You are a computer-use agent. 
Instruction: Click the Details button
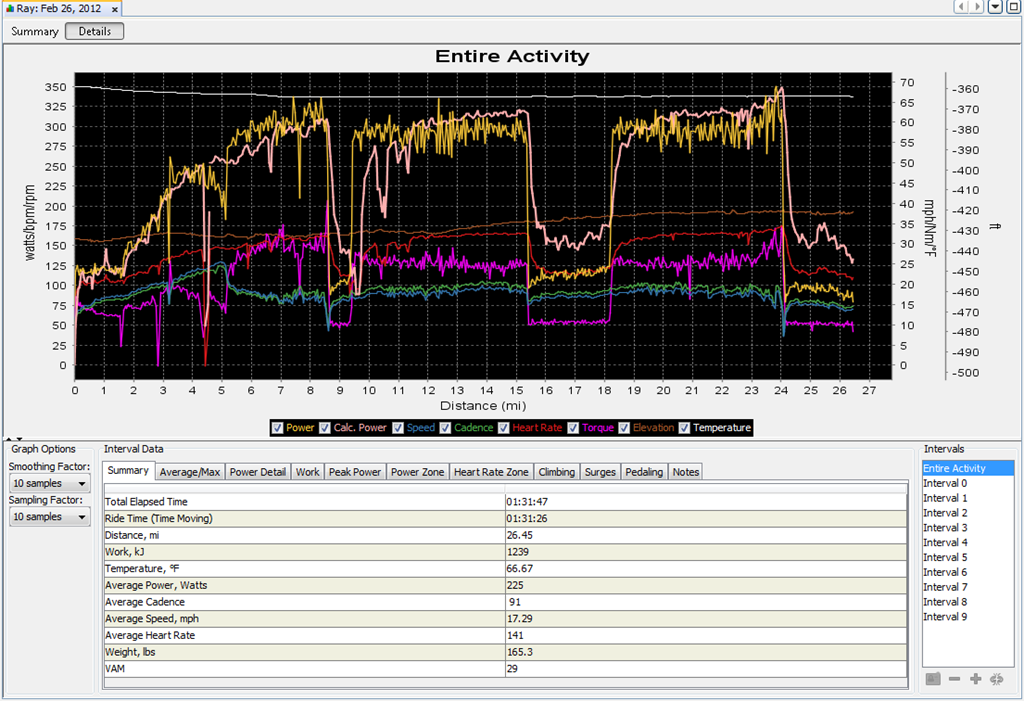95,31
